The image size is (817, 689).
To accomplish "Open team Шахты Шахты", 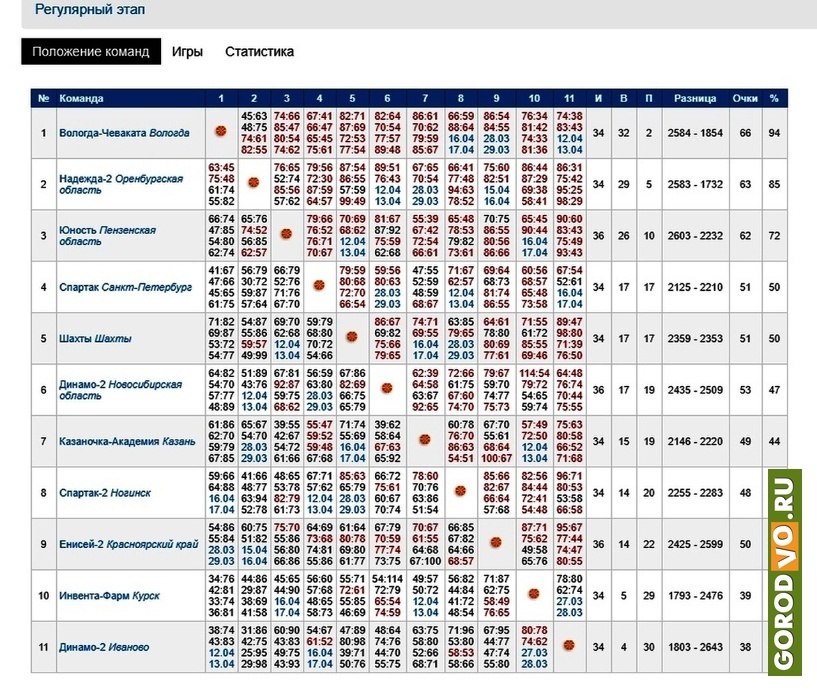I will click(95, 339).
